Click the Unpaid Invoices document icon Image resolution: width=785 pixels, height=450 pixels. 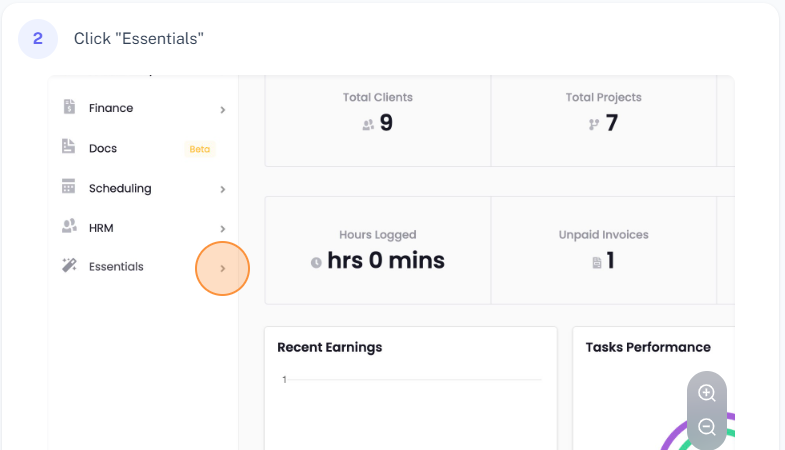pos(597,262)
